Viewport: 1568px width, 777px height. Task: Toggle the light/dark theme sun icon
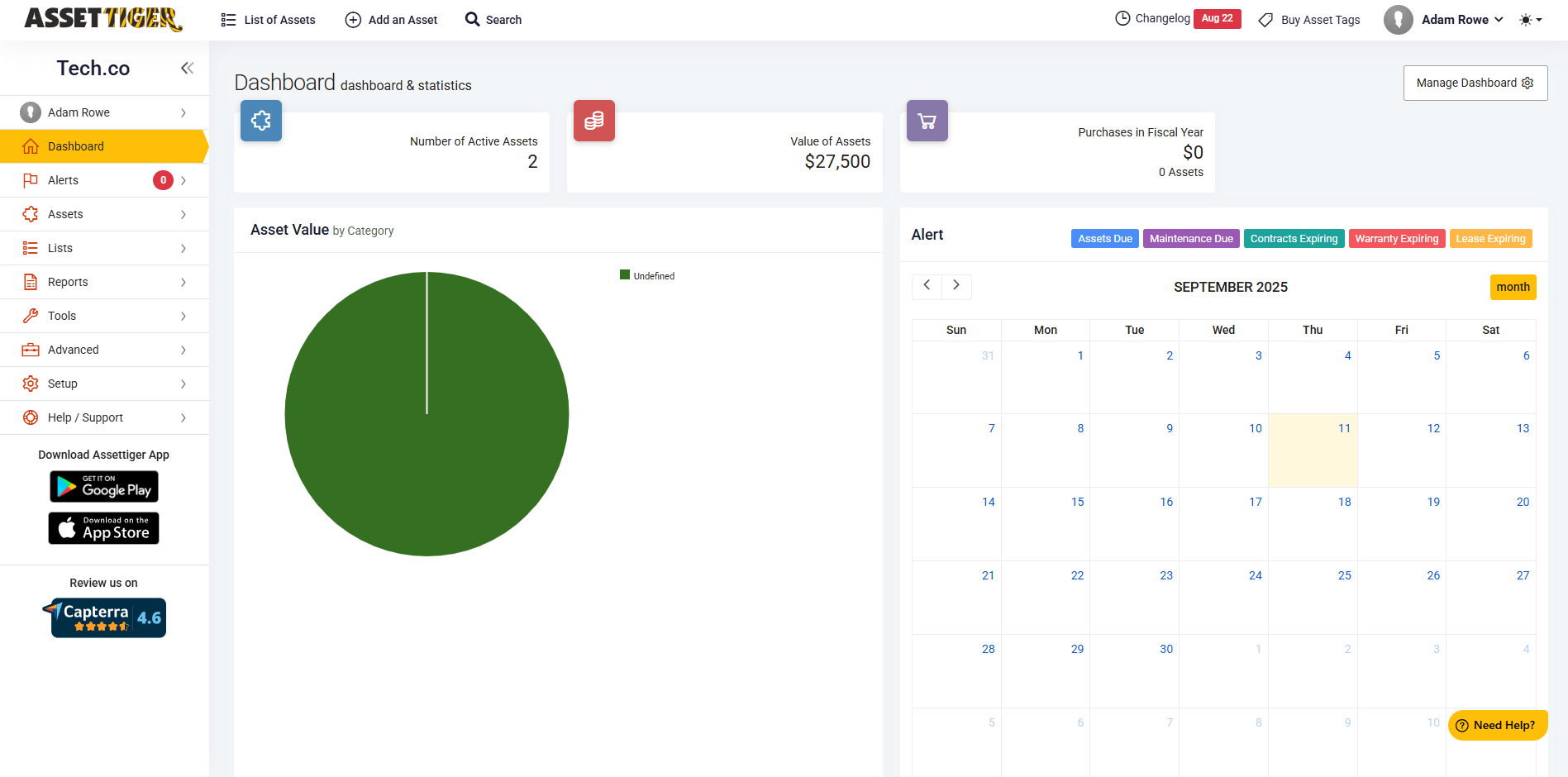[x=1526, y=20]
